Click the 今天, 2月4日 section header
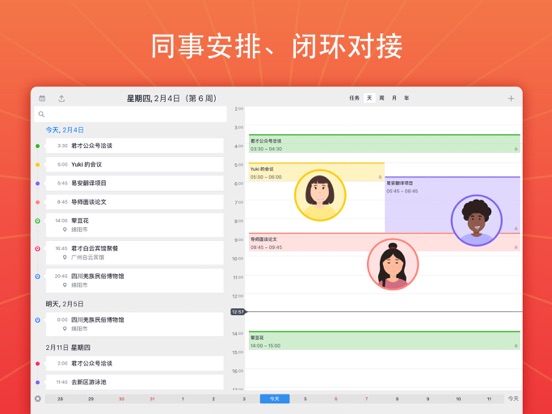This screenshot has height=414, width=552. point(65,130)
